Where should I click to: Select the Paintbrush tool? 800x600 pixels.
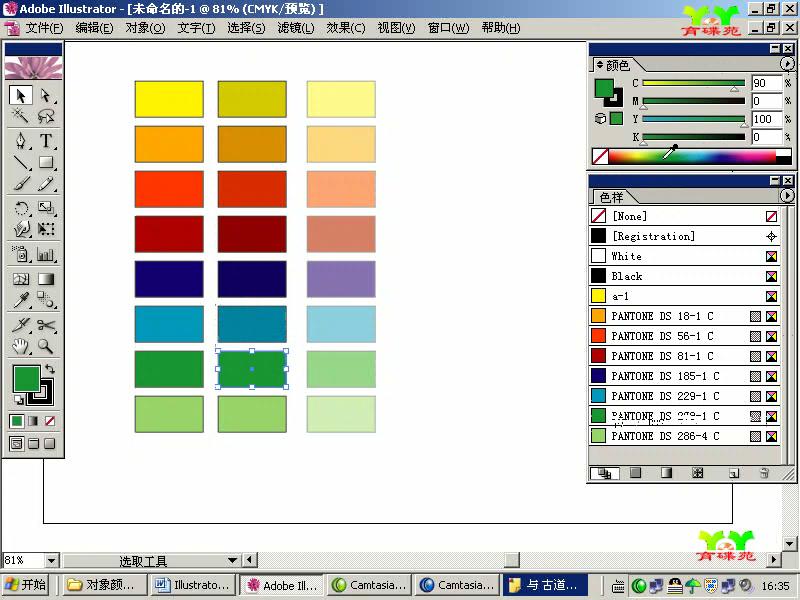click(21, 183)
